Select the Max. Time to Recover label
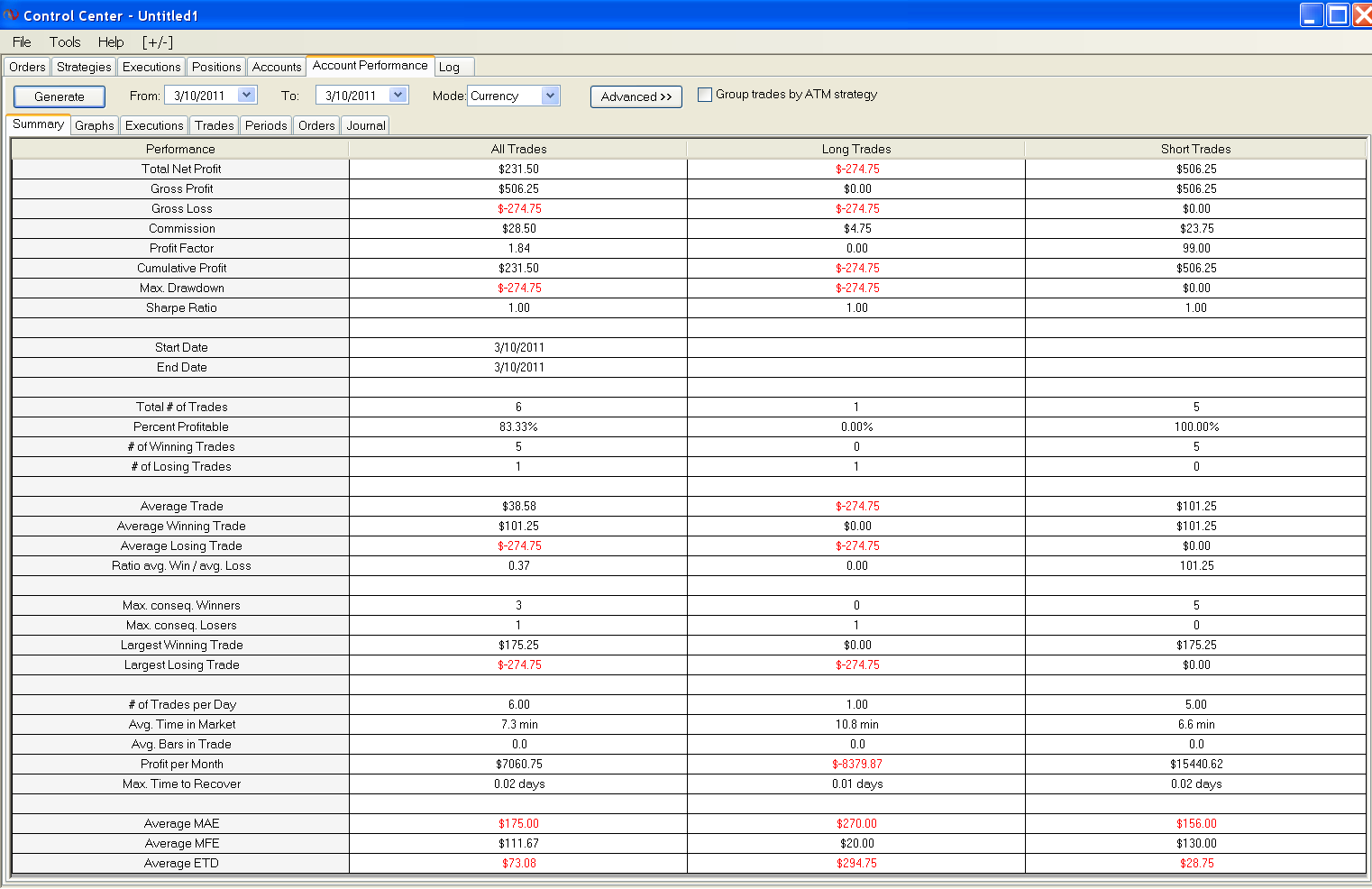Screen dimensions: 1372x889 click(182, 784)
